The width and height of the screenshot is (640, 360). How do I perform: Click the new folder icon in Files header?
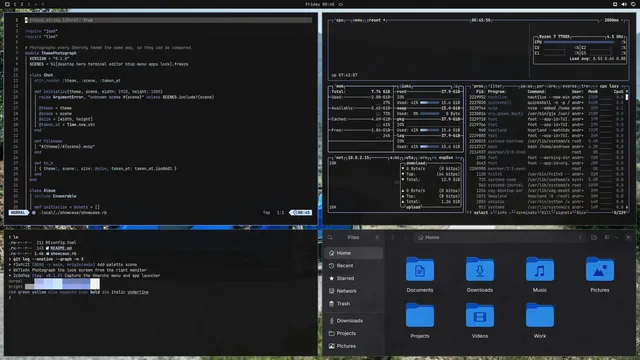click(x=594, y=237)
